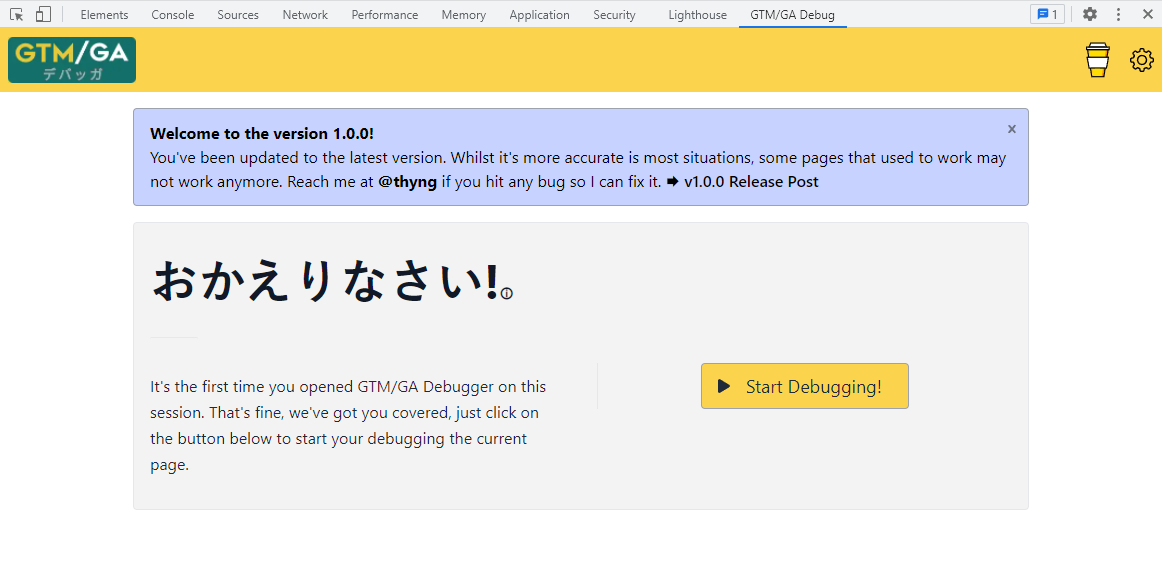Click the @thyng contact link
This screenshot has width=1162, height=582.
point(407,182)
